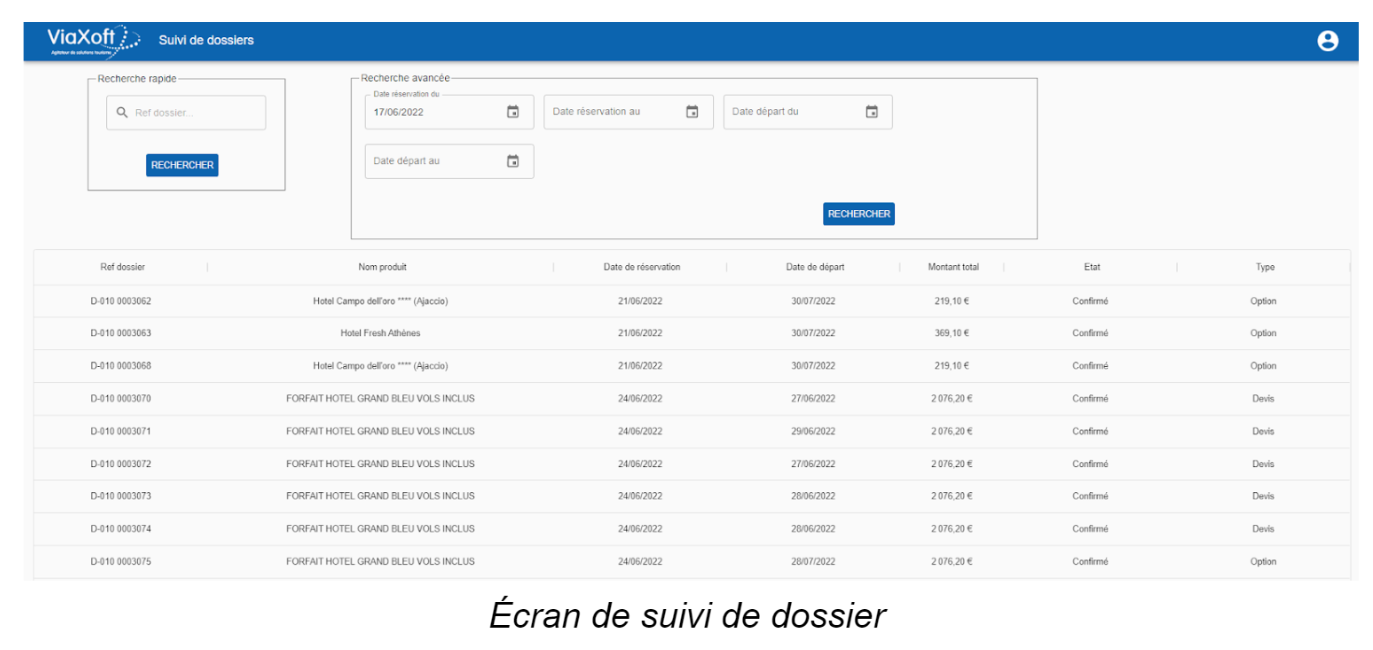Click 2 076,20 € amount in row D-010 0003071
1373x650 pixels.
pos(951,431)
